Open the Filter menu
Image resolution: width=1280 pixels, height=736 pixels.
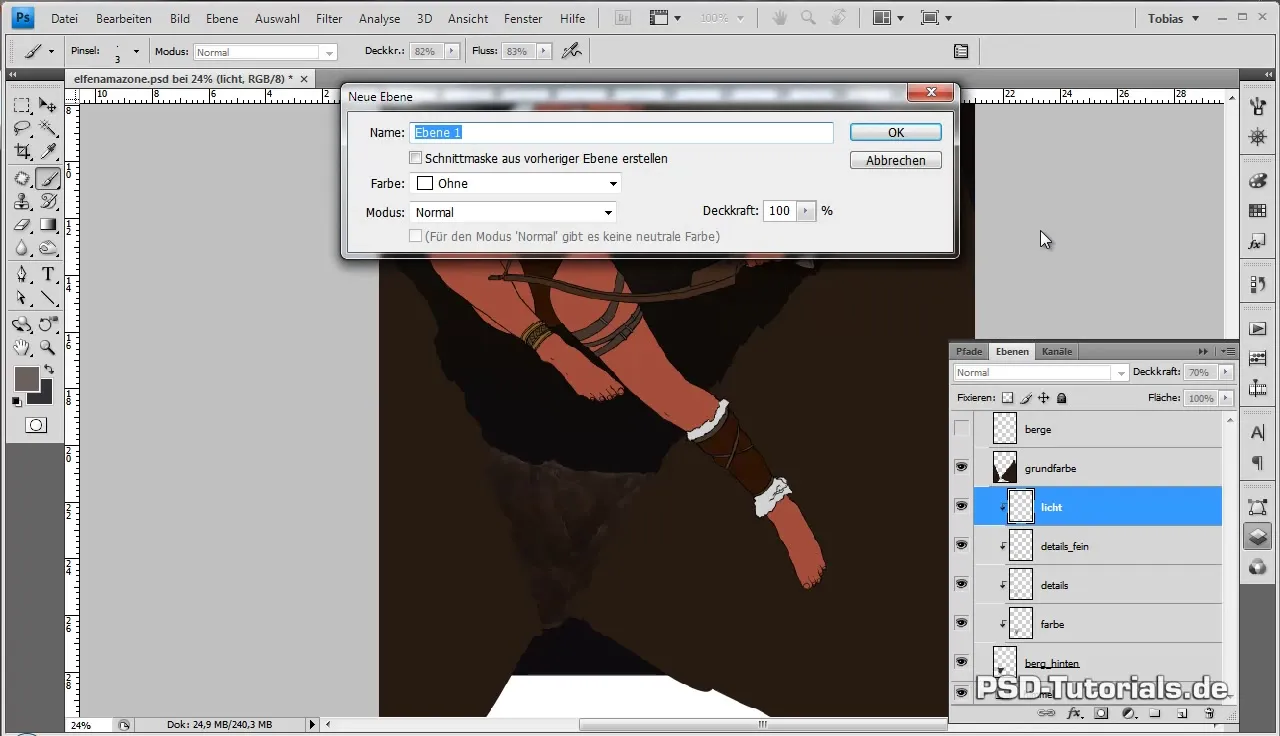coord(329,18)
